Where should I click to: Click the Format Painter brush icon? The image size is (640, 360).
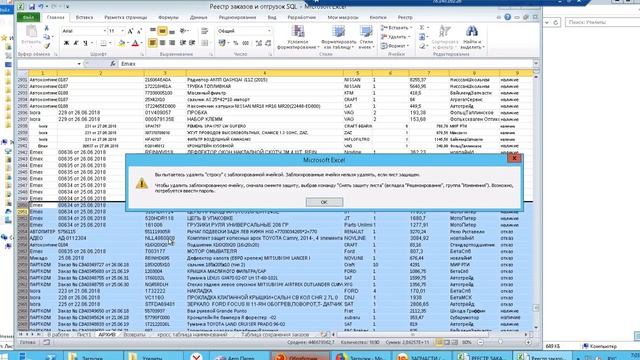[x=46, y=46]
